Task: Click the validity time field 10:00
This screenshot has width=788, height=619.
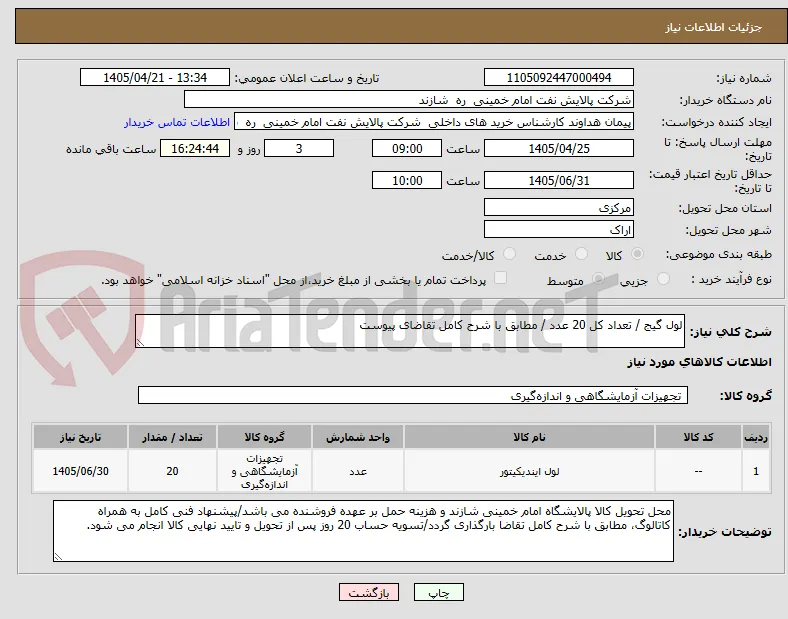Action: (x=407, y=180)
